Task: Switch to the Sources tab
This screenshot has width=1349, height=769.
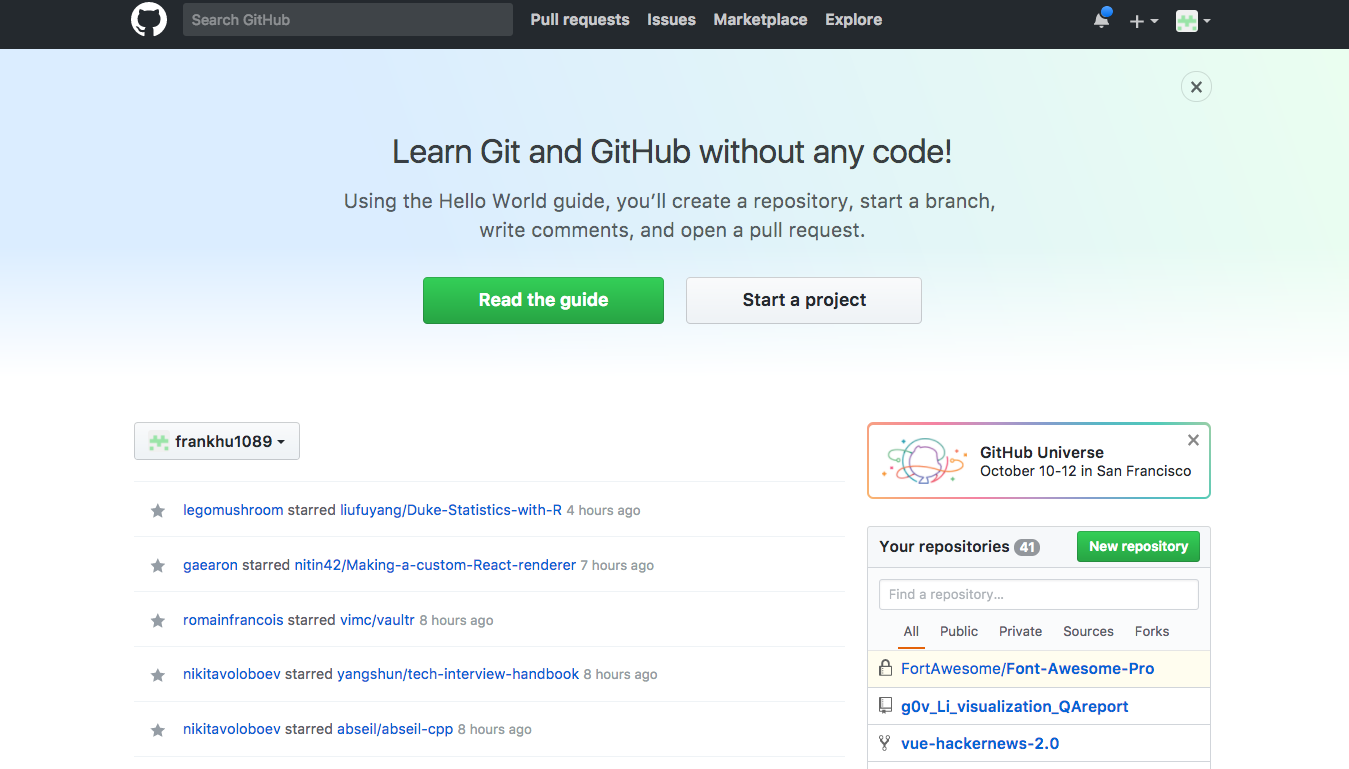Action: coord(1088,632)
